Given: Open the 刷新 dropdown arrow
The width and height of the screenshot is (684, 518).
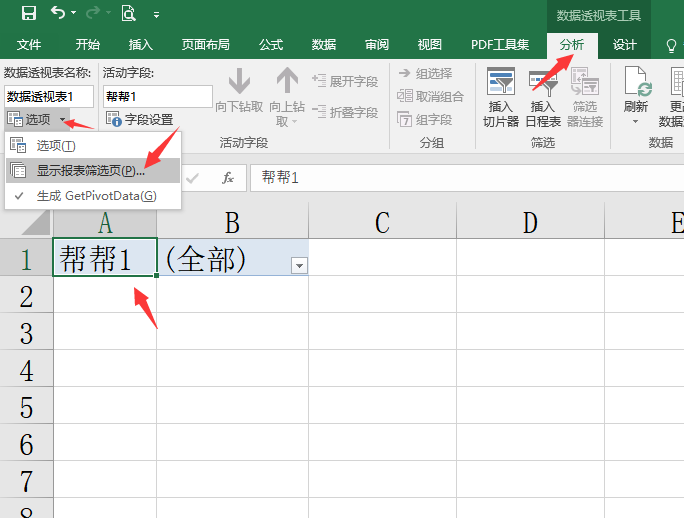Looking at the screenshot, I should click(x=635, y=121).
